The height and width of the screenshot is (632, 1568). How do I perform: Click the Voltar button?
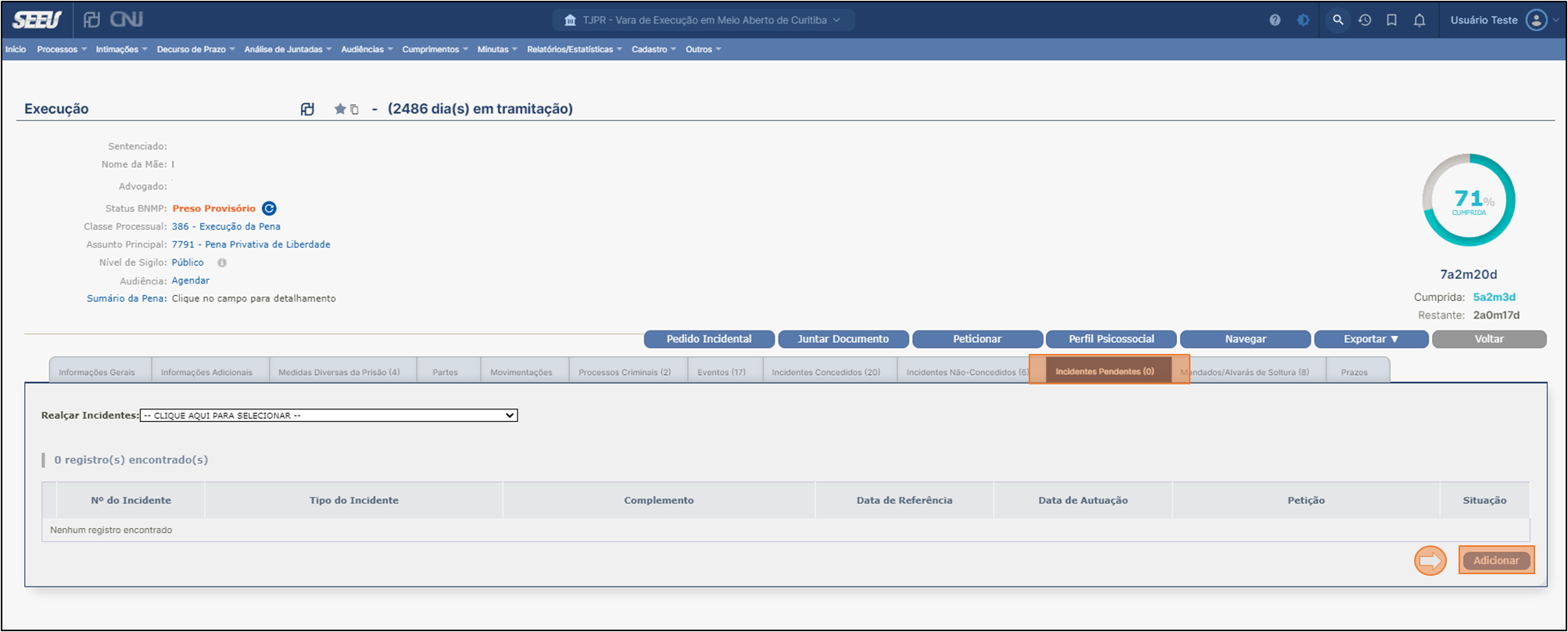[1489, 339]
